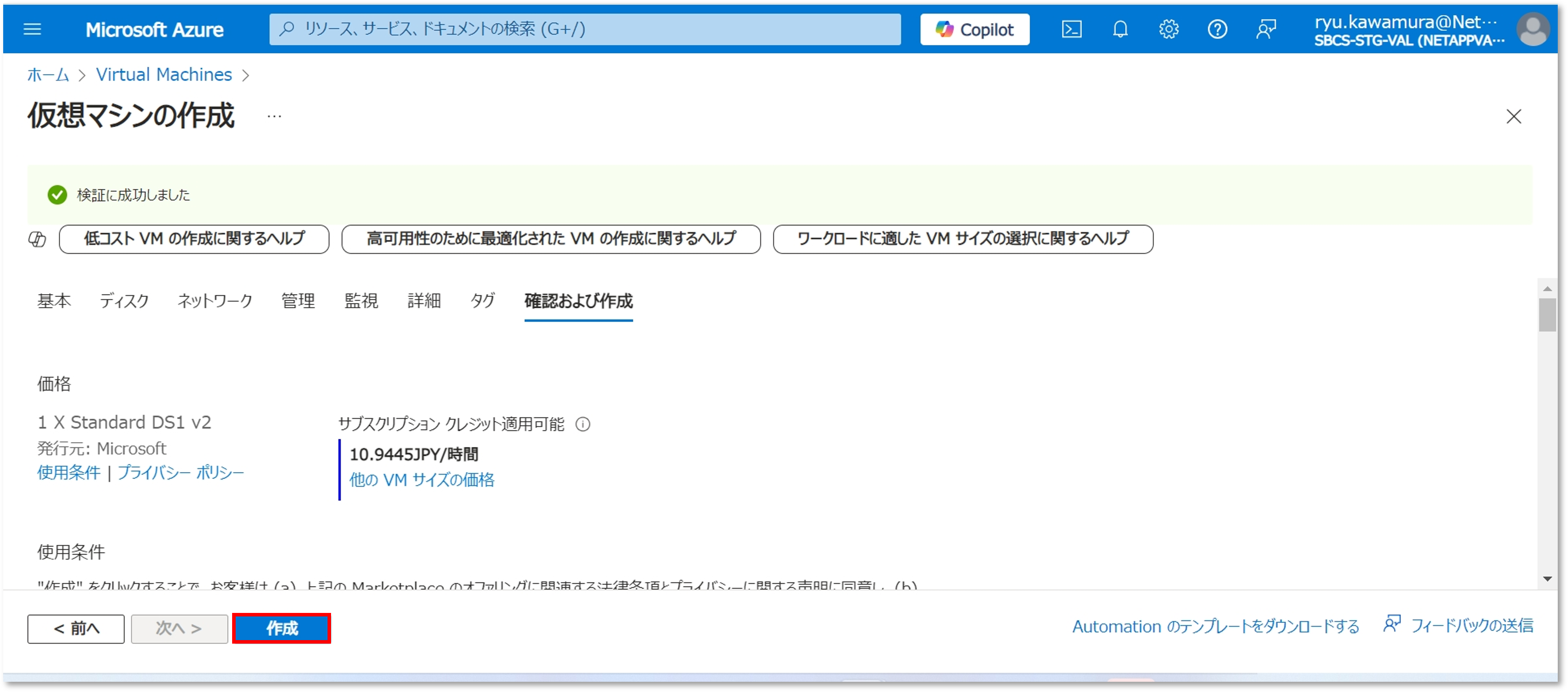
Task: Open the 使用条件 link under Microsoft
Action: coord(69,472)
